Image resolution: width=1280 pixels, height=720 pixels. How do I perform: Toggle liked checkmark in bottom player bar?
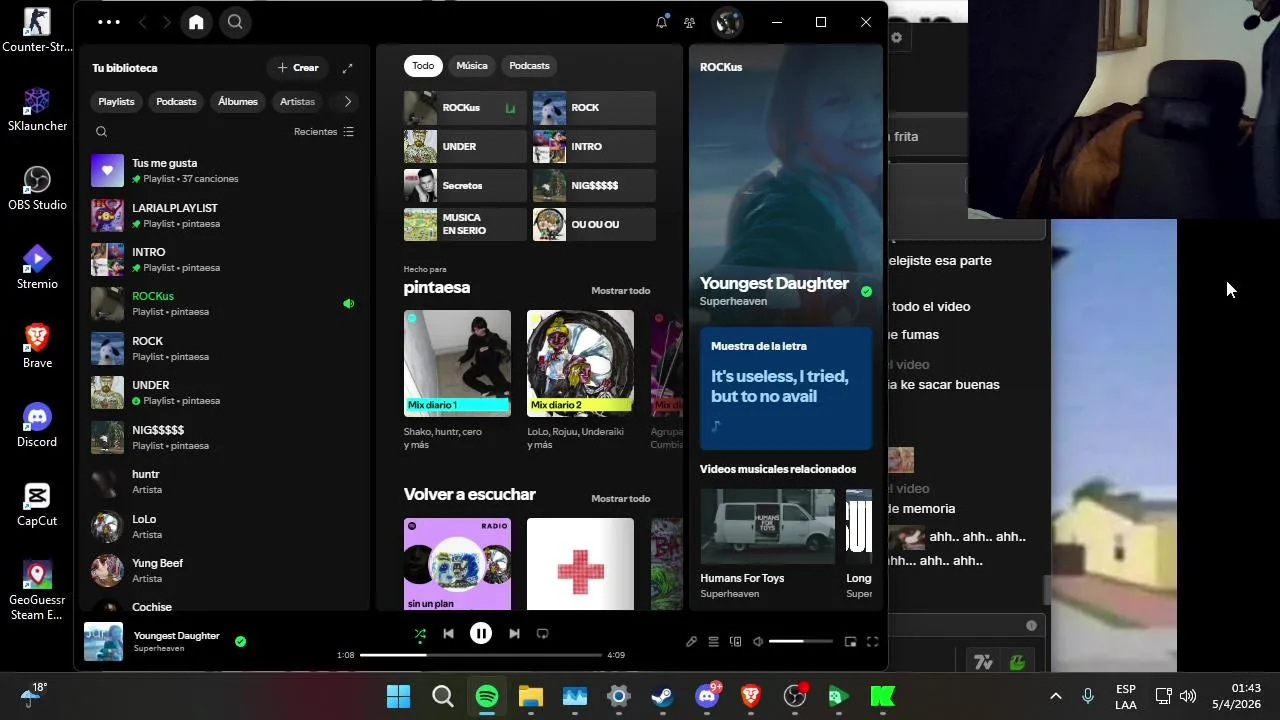click(x=240, y=641)
